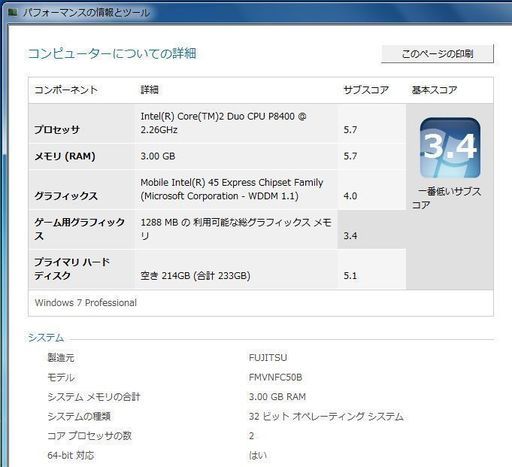The image size is (512, 467).
Task: Click the FMVNFC50B model value
Action: 275,377
